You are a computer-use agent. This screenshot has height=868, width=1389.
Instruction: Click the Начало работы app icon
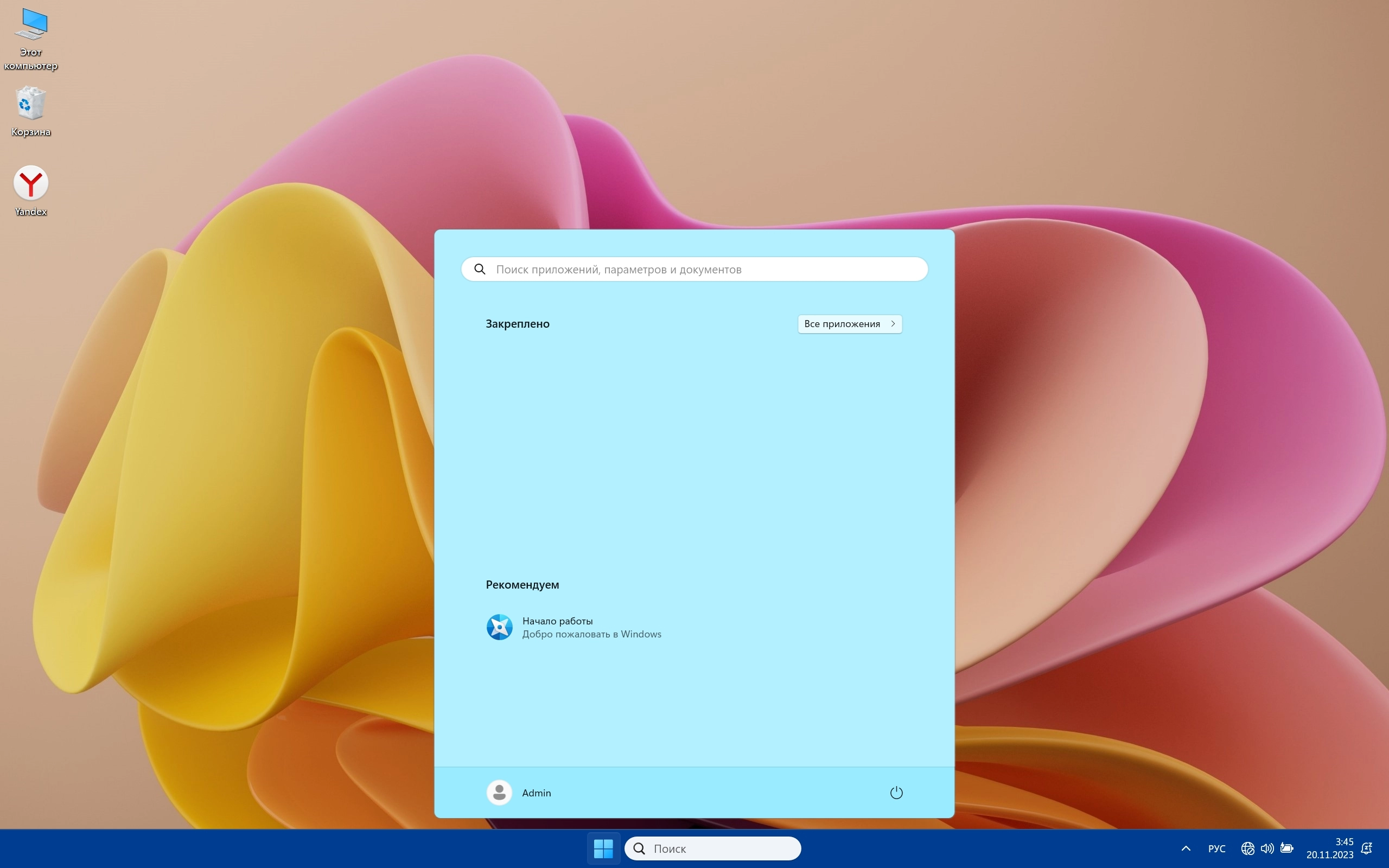click(499, 627)
